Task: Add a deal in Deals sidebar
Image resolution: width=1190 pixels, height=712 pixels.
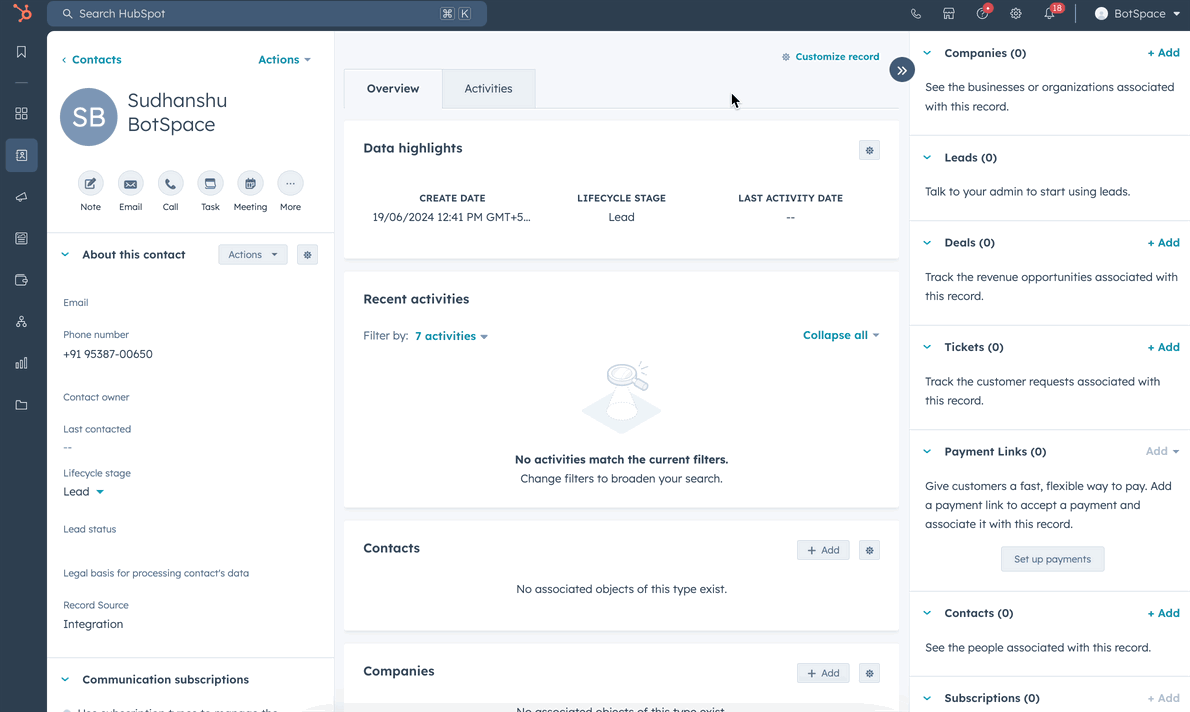Action: pos(1163,243)
